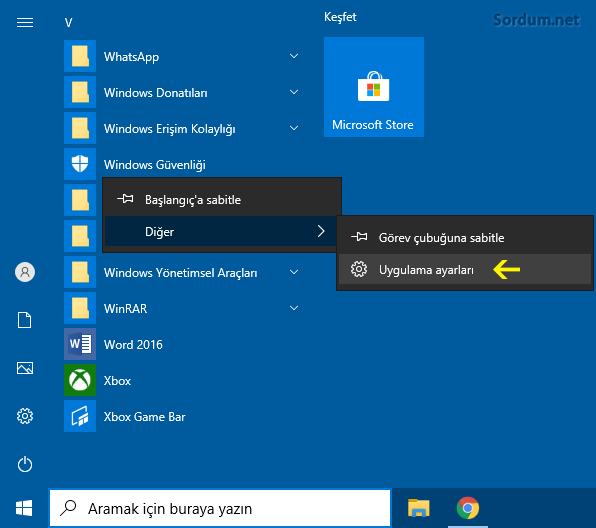Launch the Xbox list entry
The image size is (596, 528).
[185, 380]
